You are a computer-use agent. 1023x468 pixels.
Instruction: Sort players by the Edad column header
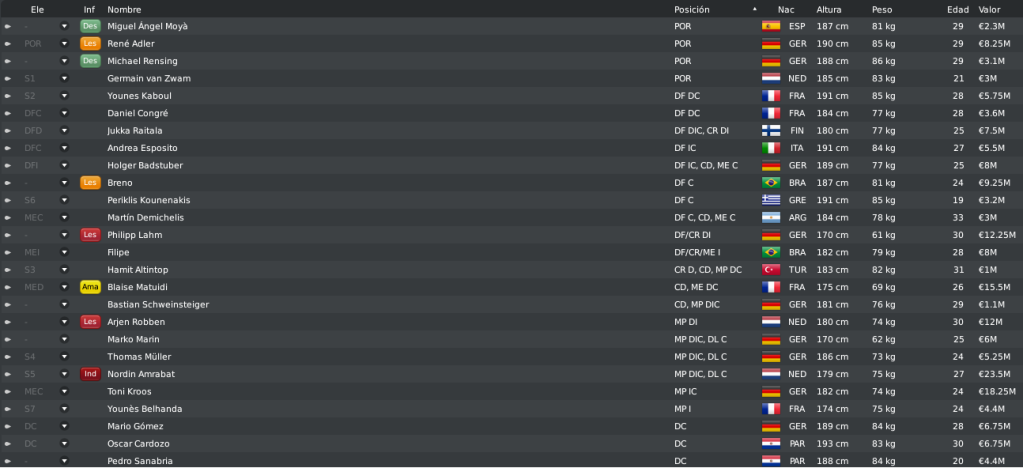(x=958, y=10)
